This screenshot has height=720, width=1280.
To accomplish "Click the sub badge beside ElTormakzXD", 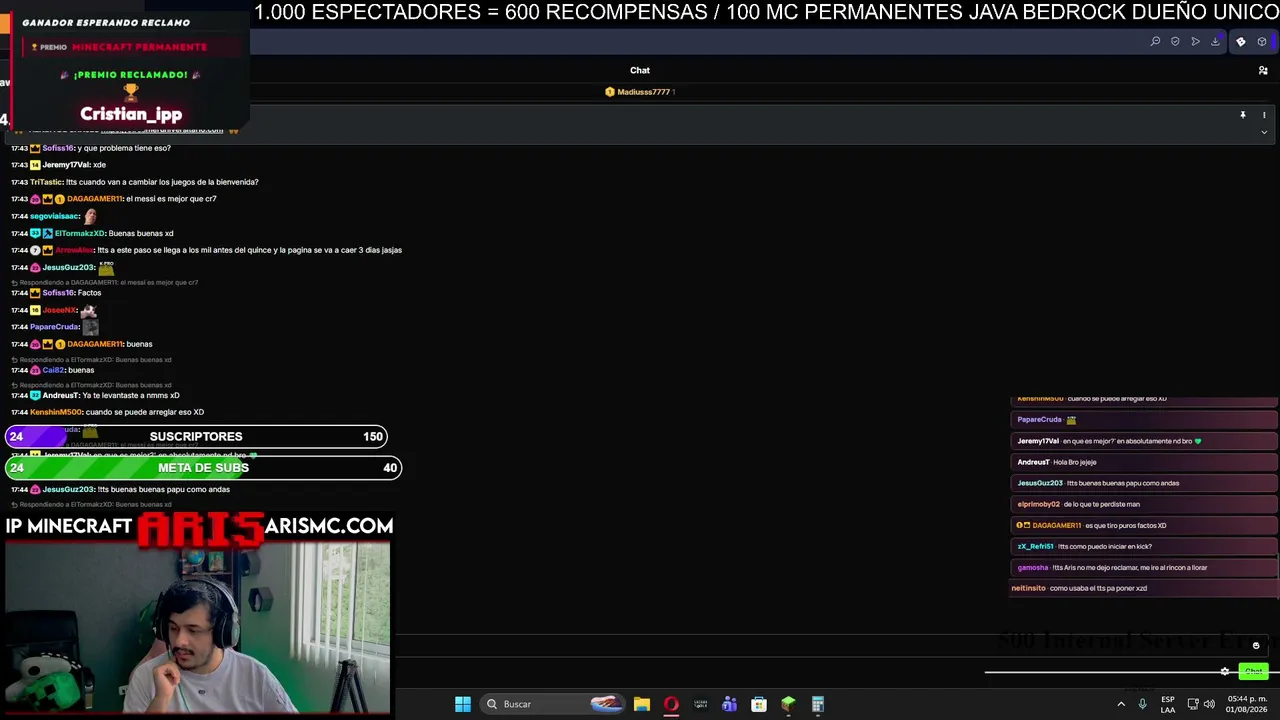I will [x=35, y=233].
